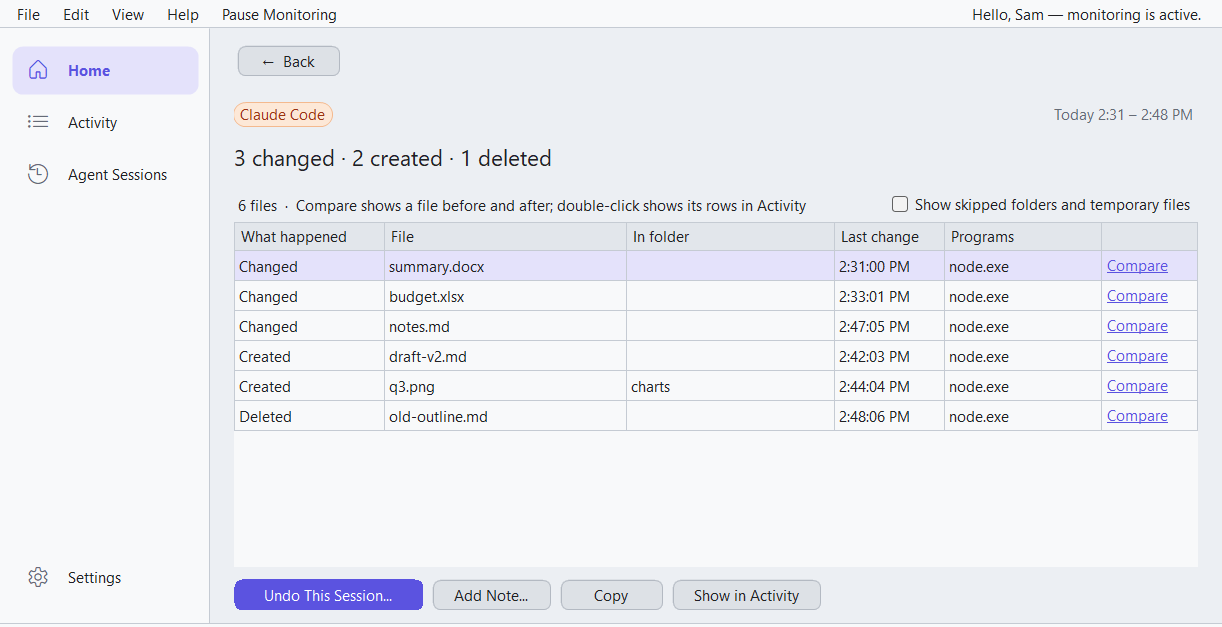Viewport: 1222px width, 627px height.
Task: Select the notes.md file cell
Action: click(x=505, y=327)
